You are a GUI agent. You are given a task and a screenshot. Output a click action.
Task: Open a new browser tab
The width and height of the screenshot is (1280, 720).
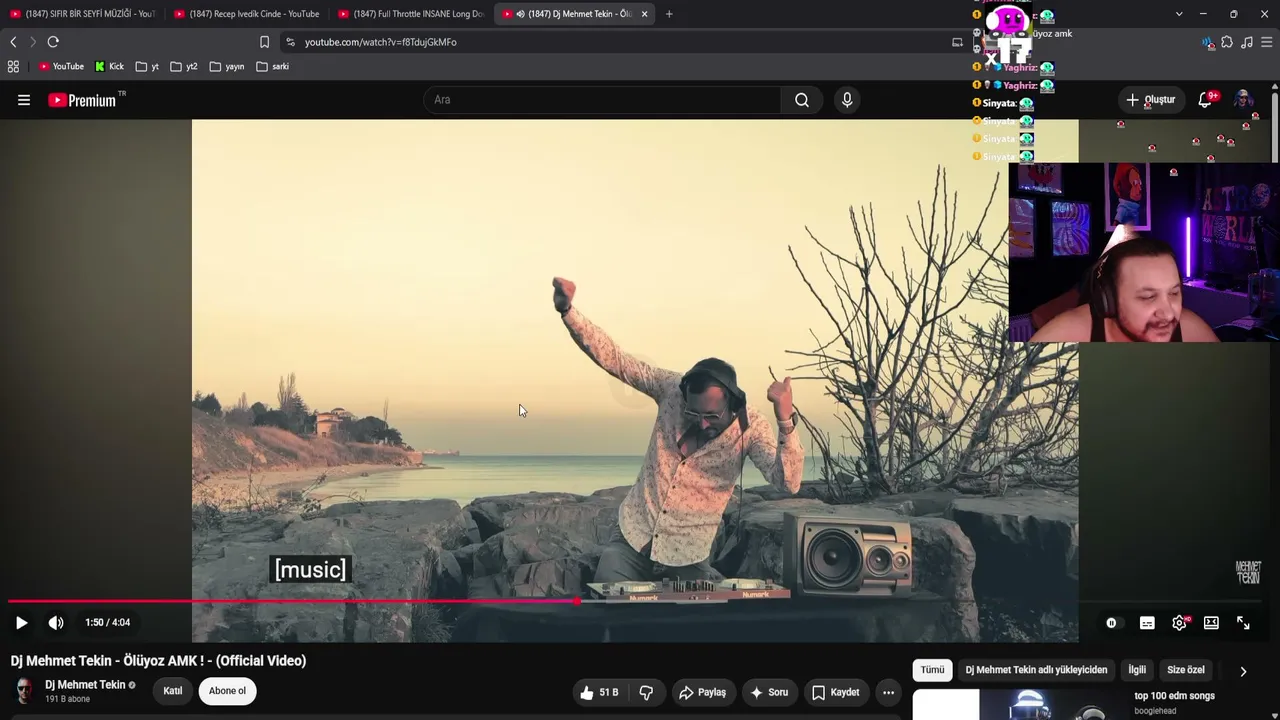tap(669, 14)
